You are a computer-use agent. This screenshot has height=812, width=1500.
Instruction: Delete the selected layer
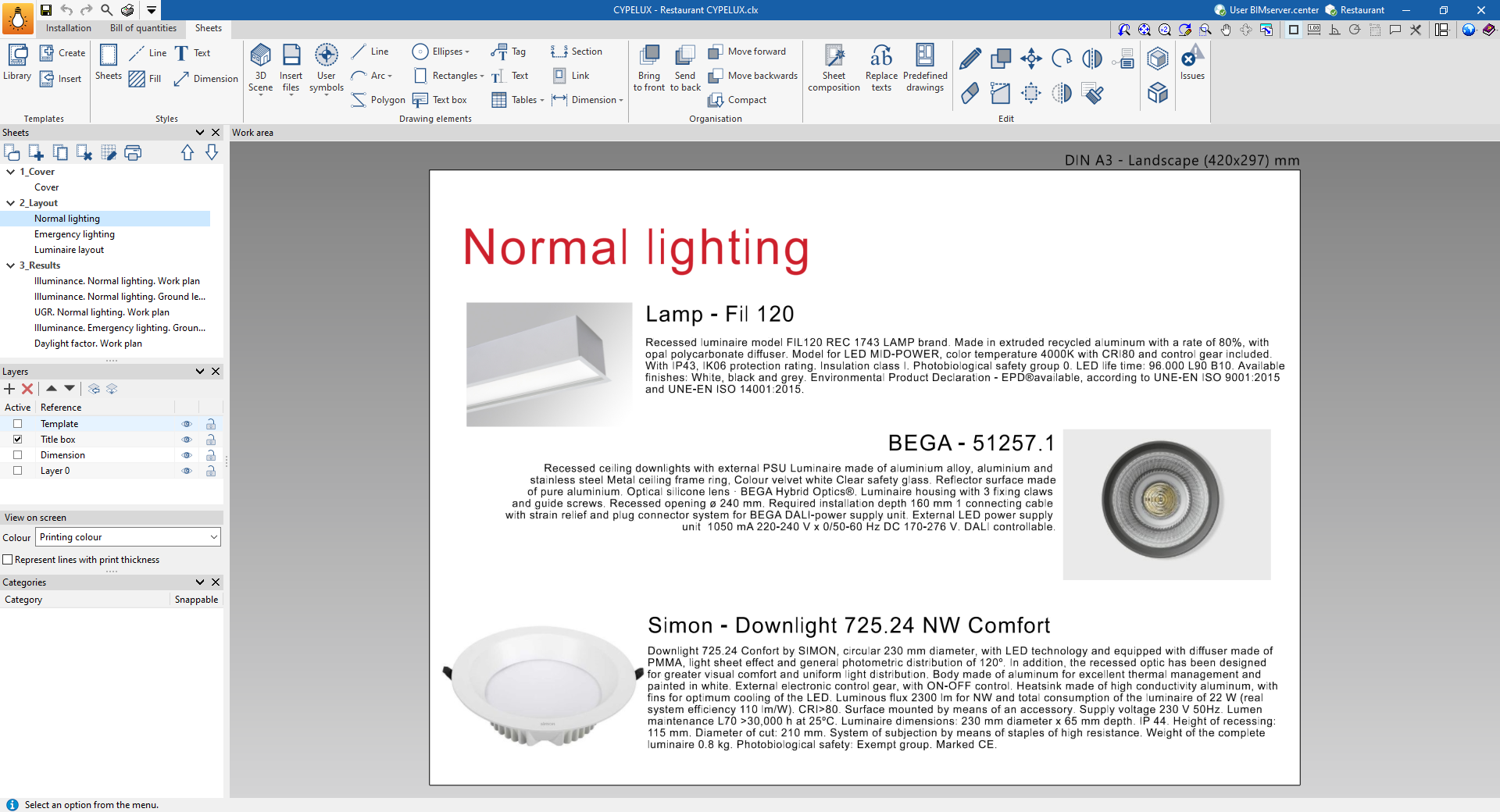(27, 389)
